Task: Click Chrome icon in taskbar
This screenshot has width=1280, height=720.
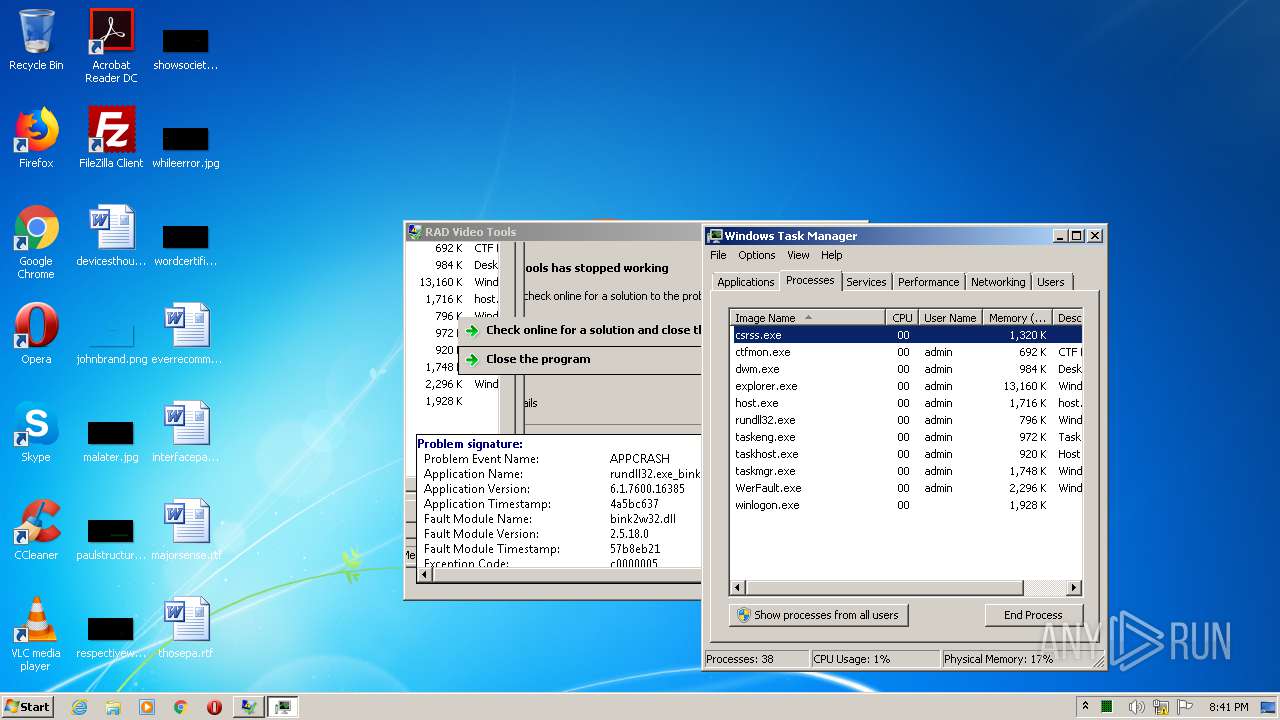Action: coord(181,707)
